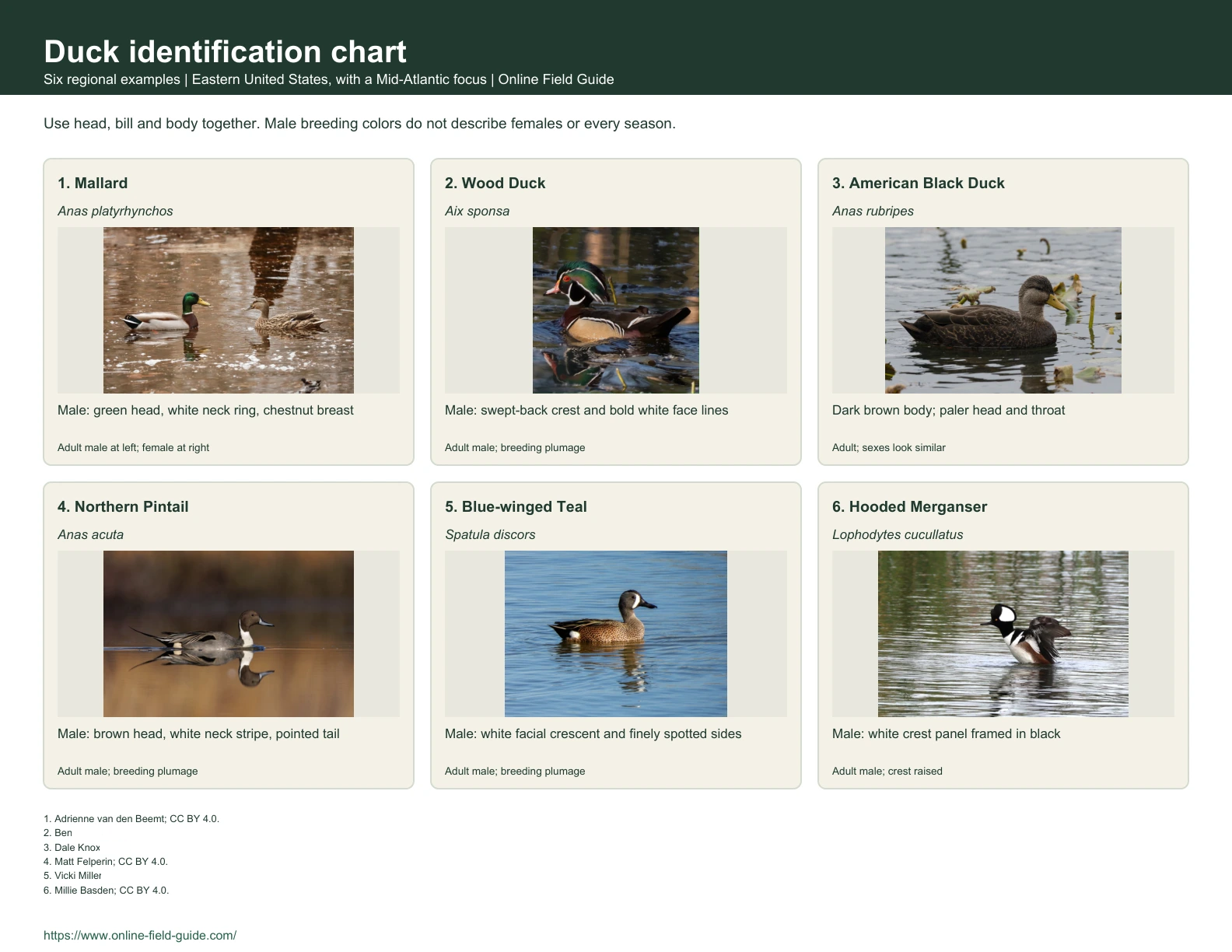The width and height of the screenshot is (1232, 952).
Task: Open the online-field-guide.com link
Action: click(x=140, y=936)
